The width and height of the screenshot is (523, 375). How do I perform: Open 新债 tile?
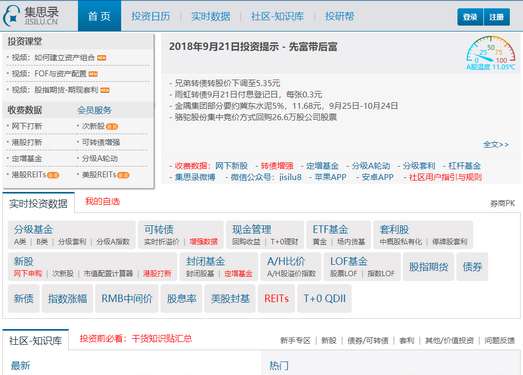[24, 299]
